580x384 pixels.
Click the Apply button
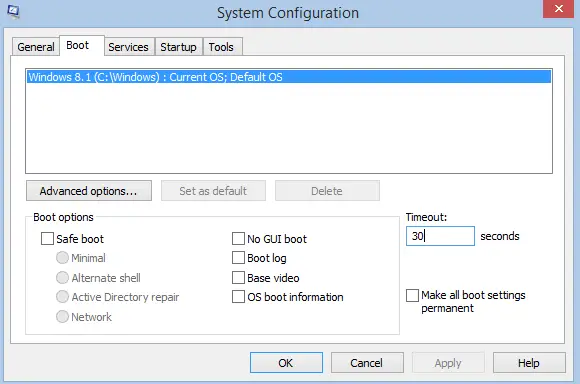[x=448, y=363]
